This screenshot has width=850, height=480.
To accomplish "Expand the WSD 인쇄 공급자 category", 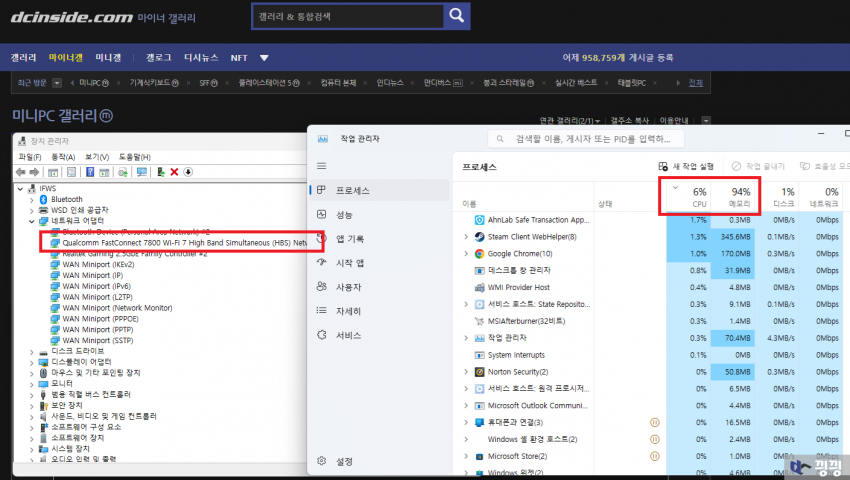I will point(31,210).
